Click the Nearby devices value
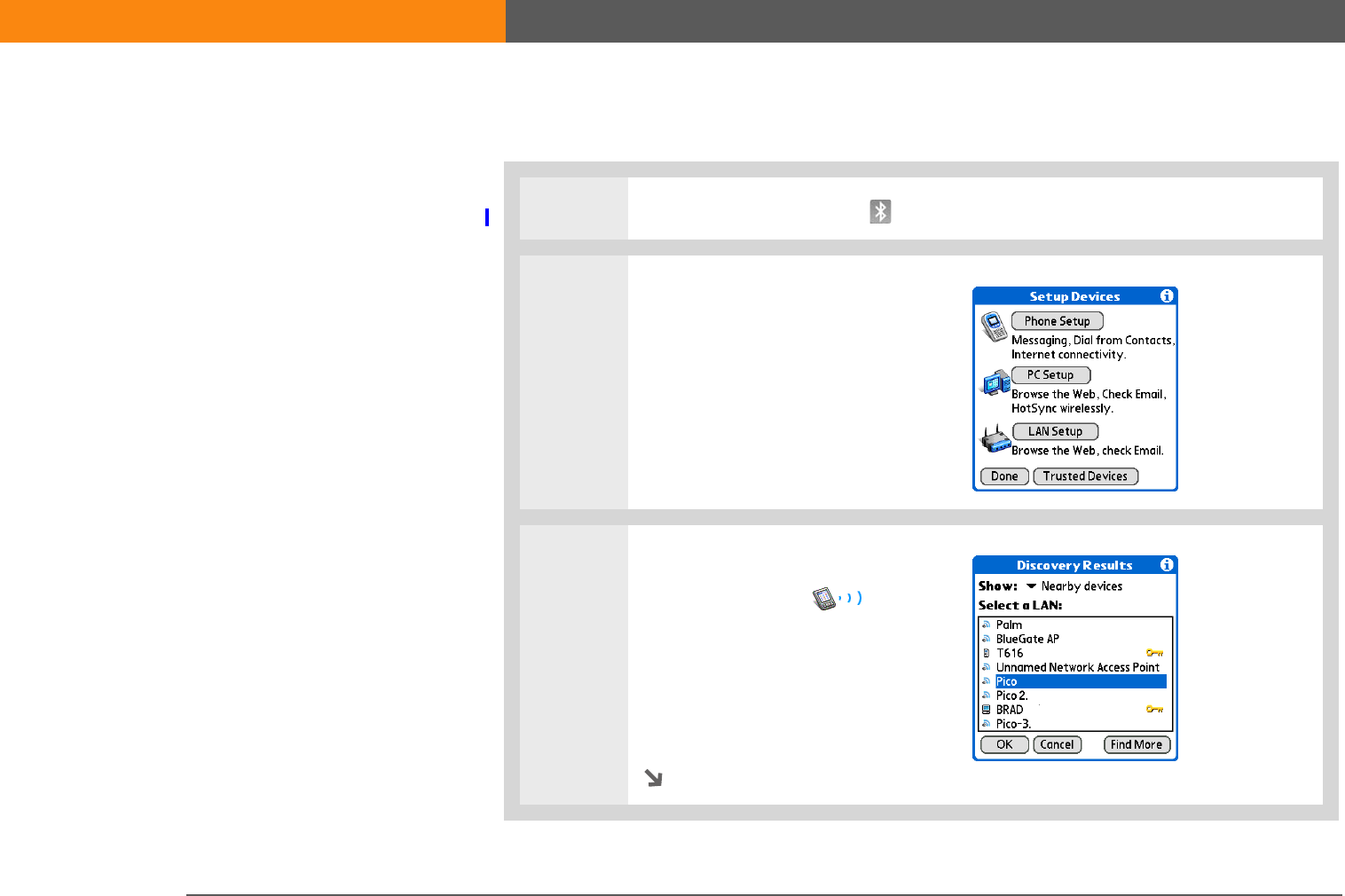Image resolution: width=1345 pixels, height=896 pixels. click(1082, 586)
